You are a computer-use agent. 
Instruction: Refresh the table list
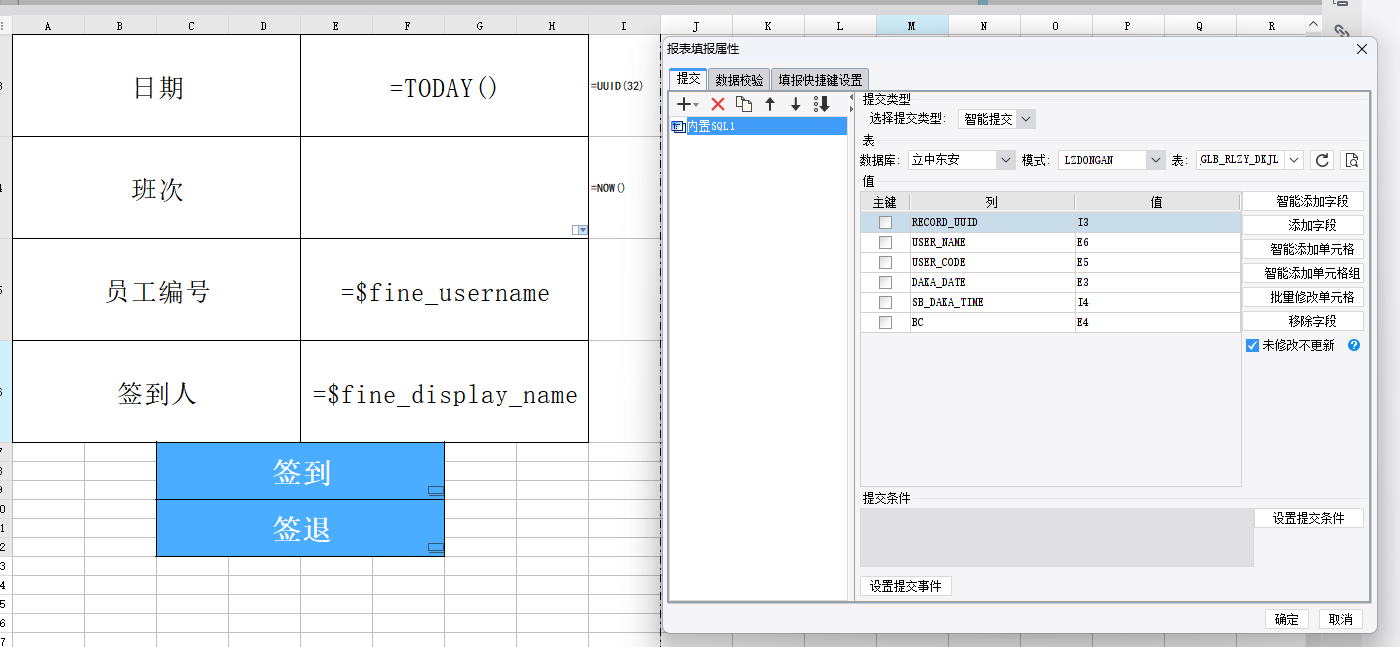point(1322,160)
